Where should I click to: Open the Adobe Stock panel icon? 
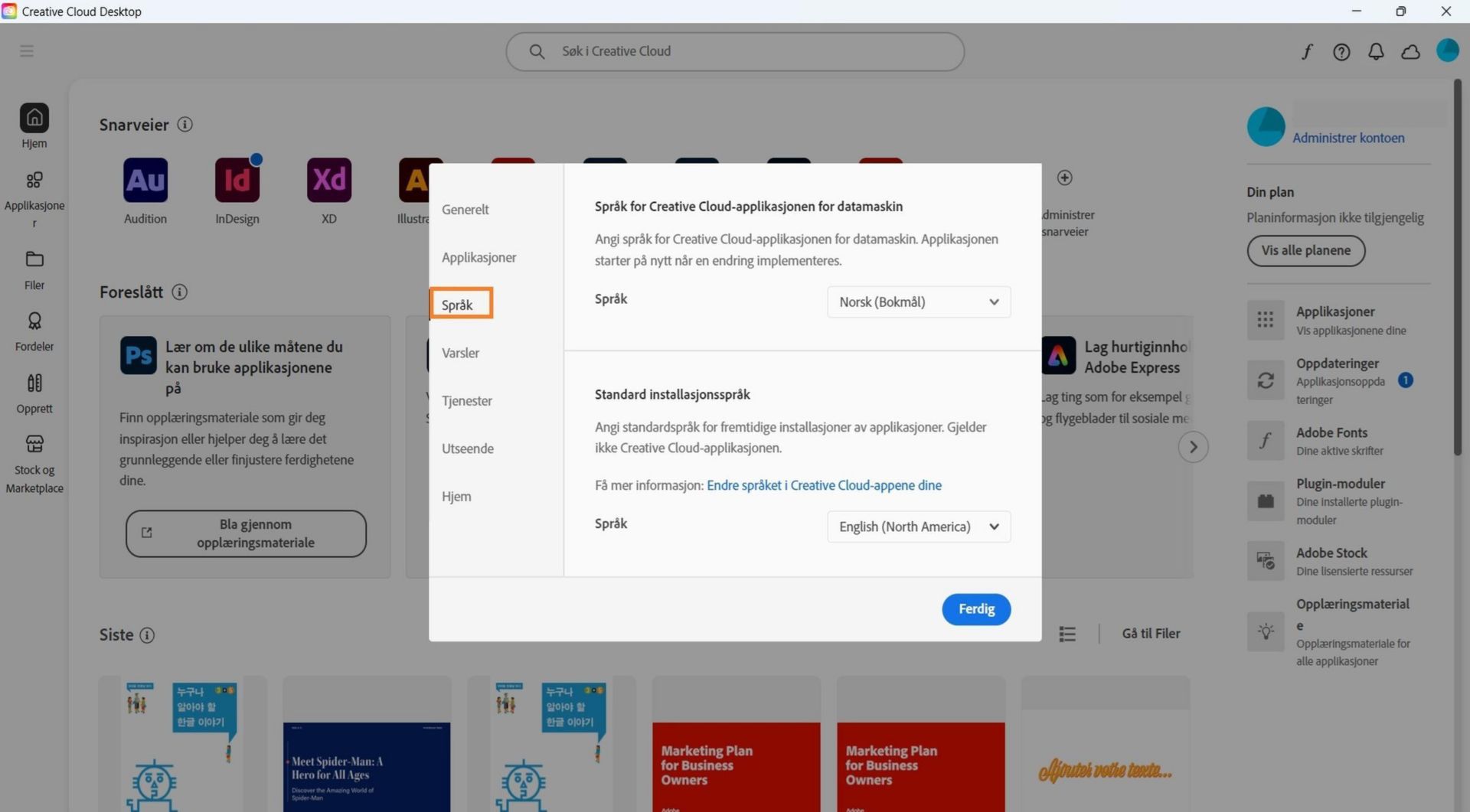coord(1266,561)
